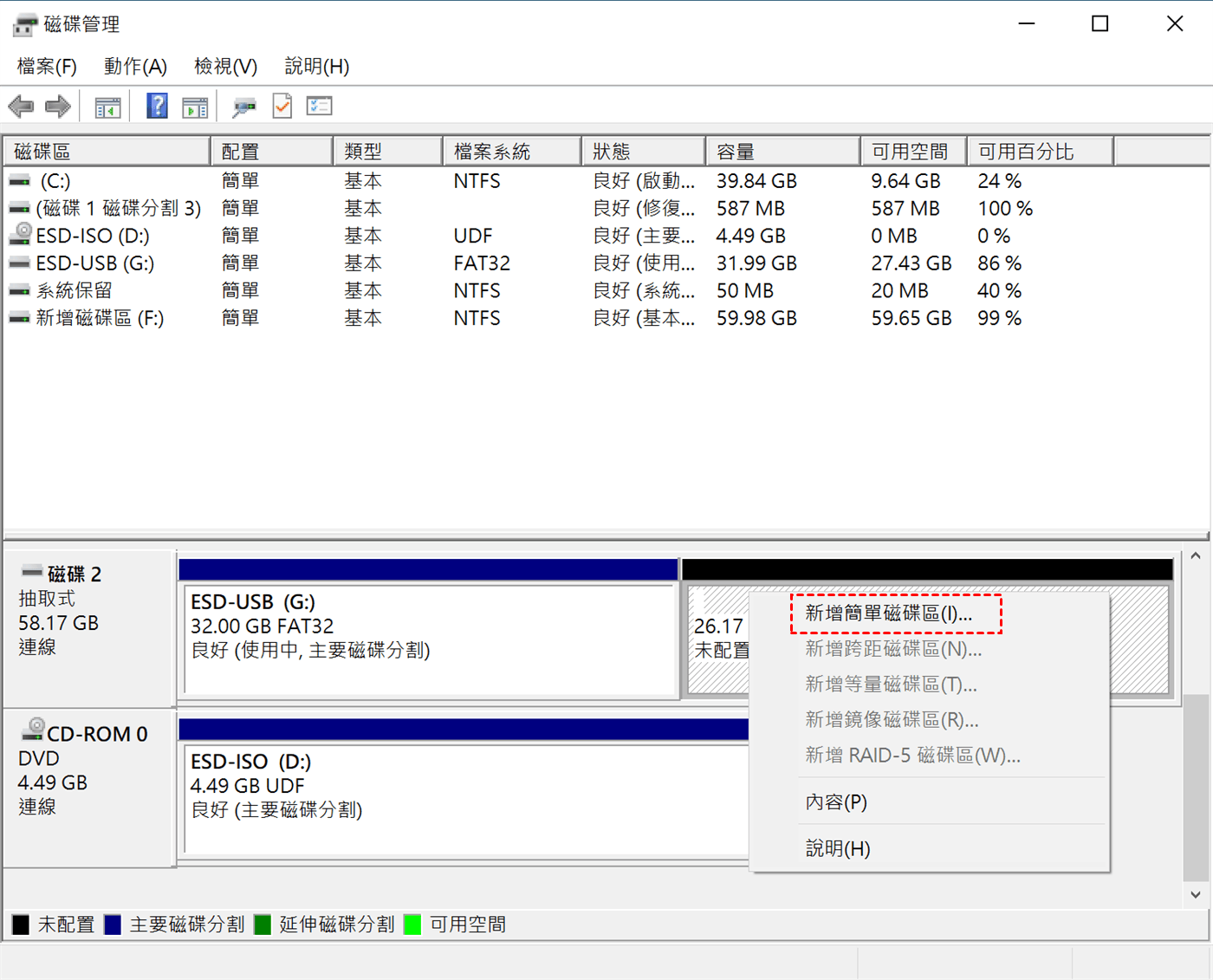Sort by the 可用百分比 column header

click(1041, 152)
